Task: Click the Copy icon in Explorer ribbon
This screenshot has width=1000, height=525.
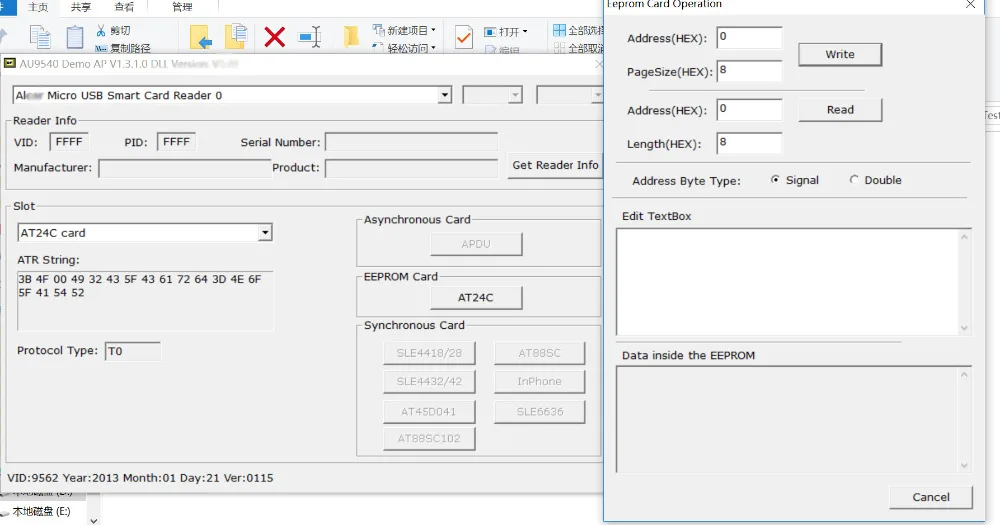Action: pos(40,37)
